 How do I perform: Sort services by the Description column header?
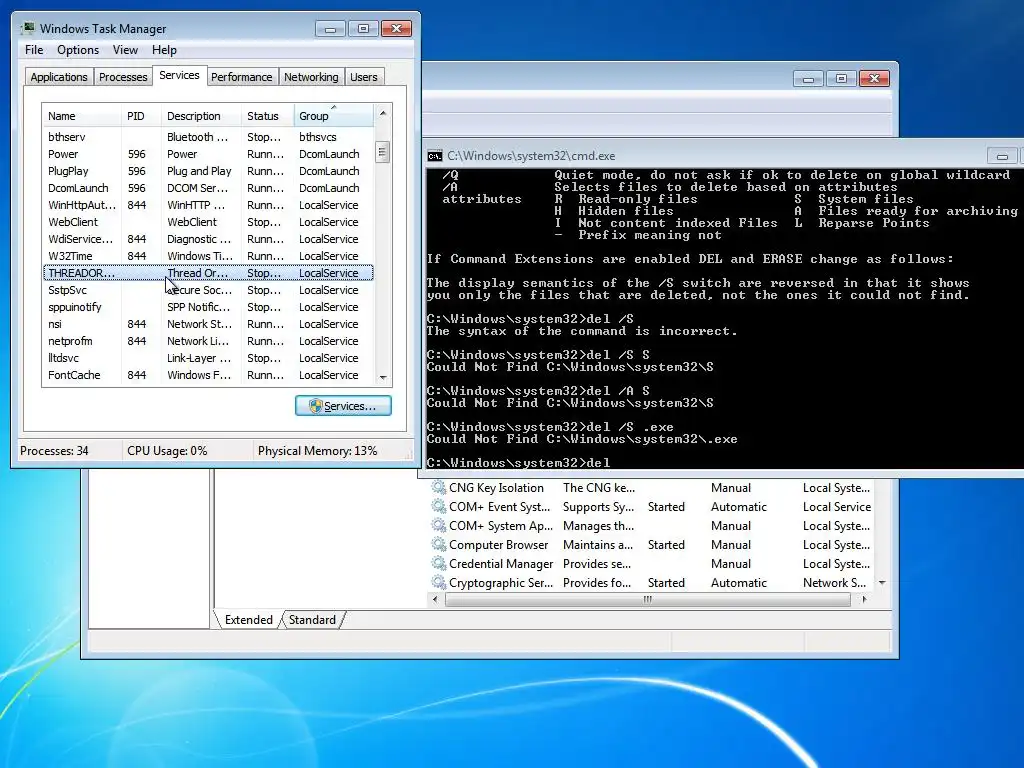point(201,116)
